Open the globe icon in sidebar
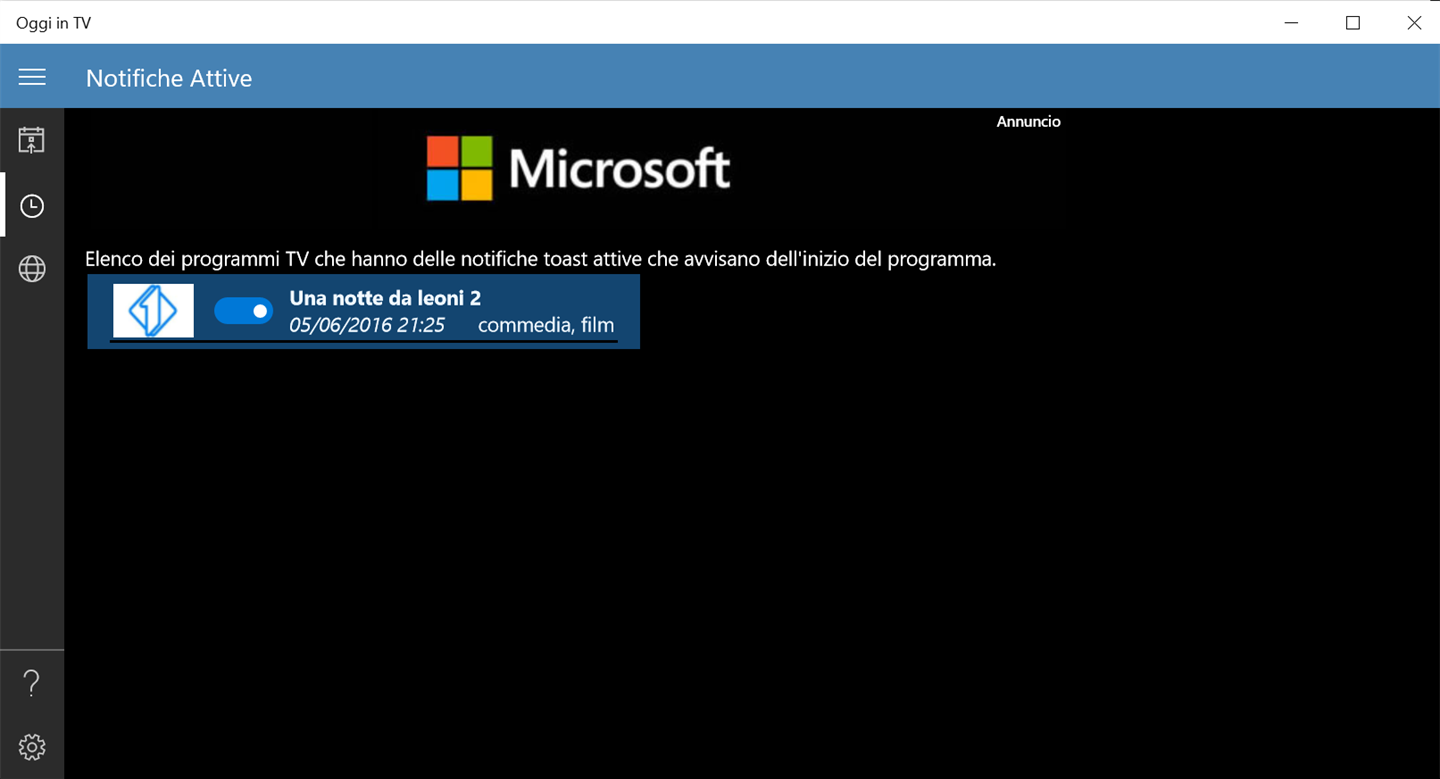Viewport: 1440px width, 779px height. point(32,269)
